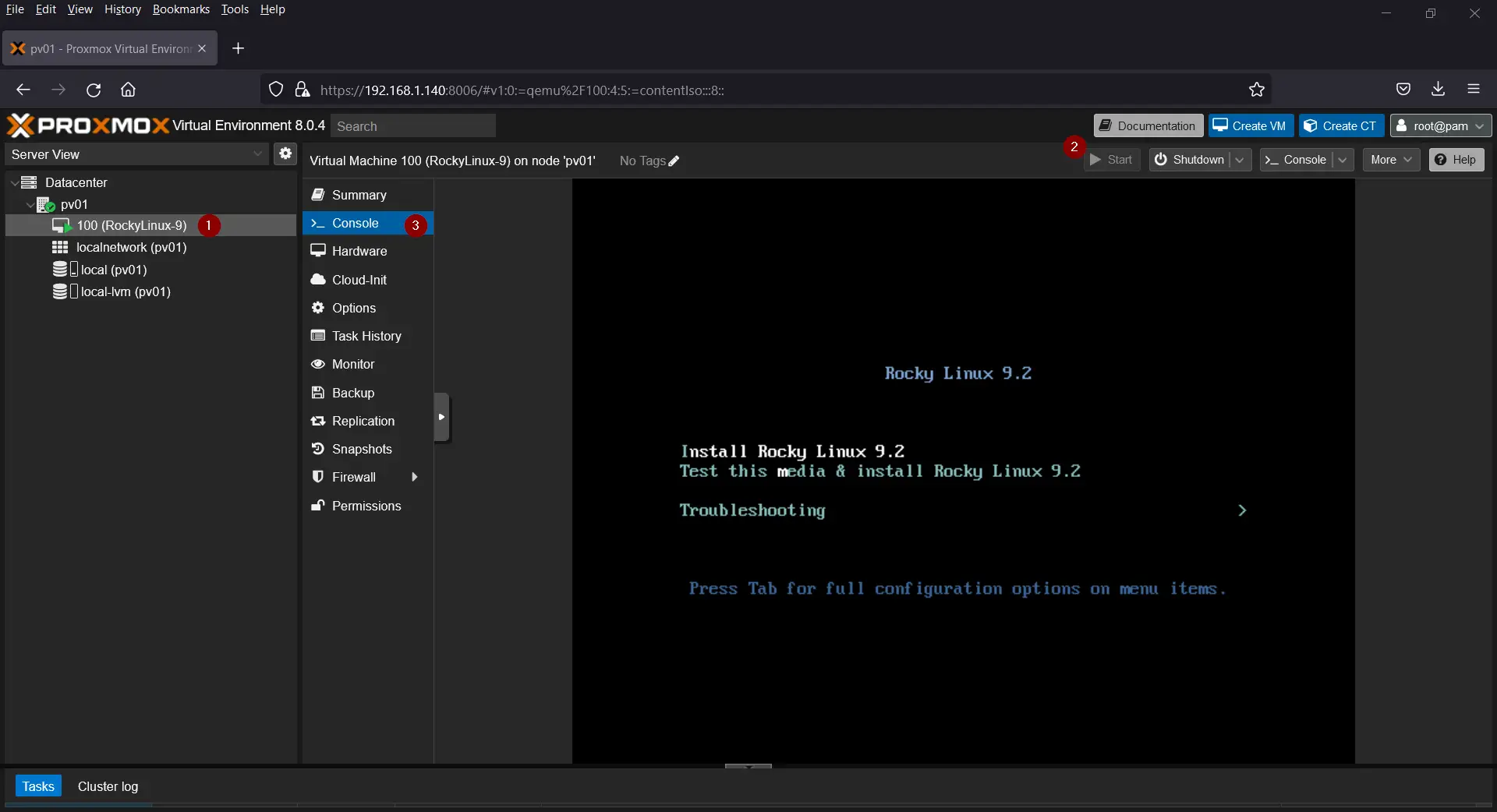Click the Start button

(x=1111, y=160)
